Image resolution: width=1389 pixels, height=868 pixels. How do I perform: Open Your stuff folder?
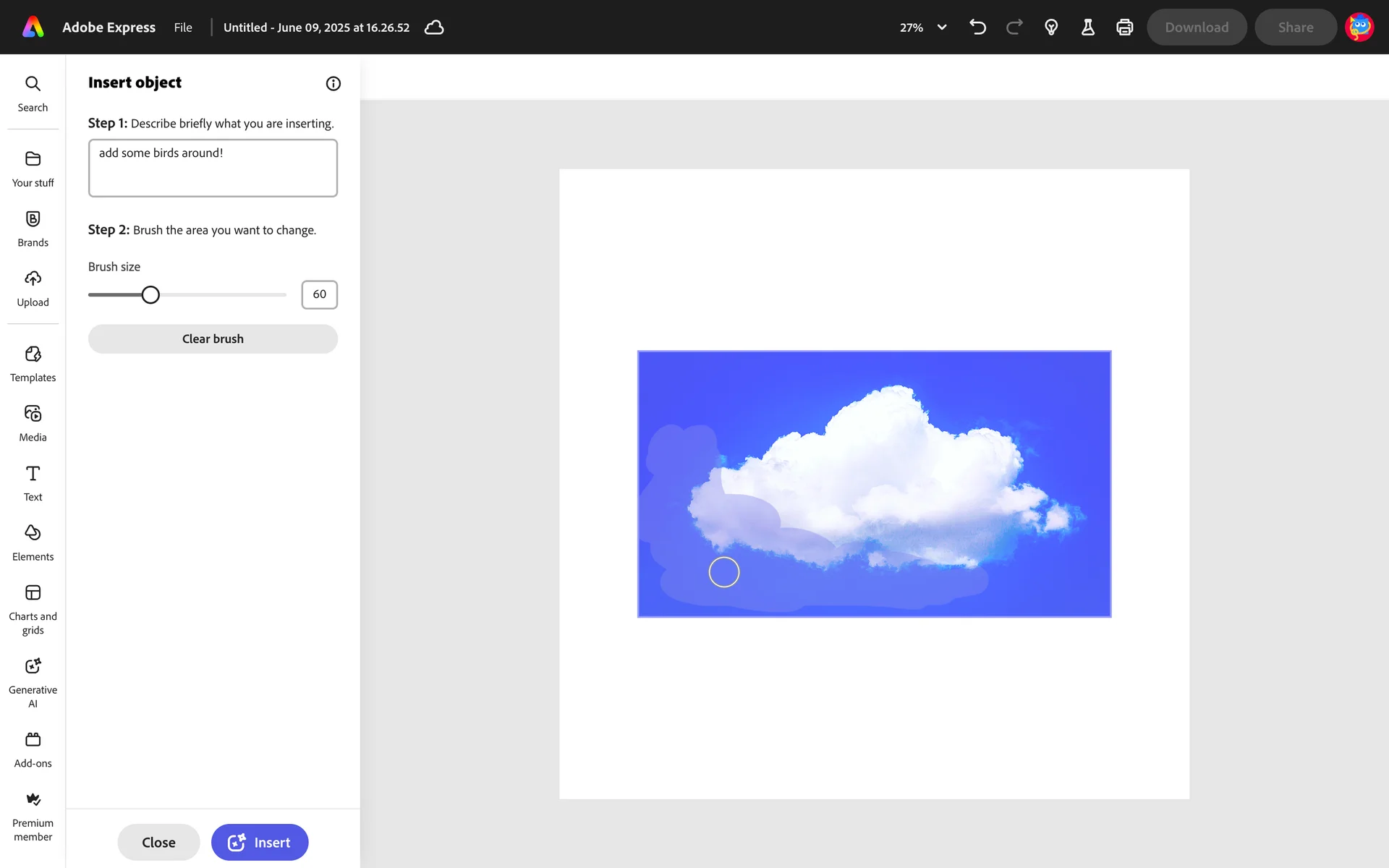pos(33,169)
